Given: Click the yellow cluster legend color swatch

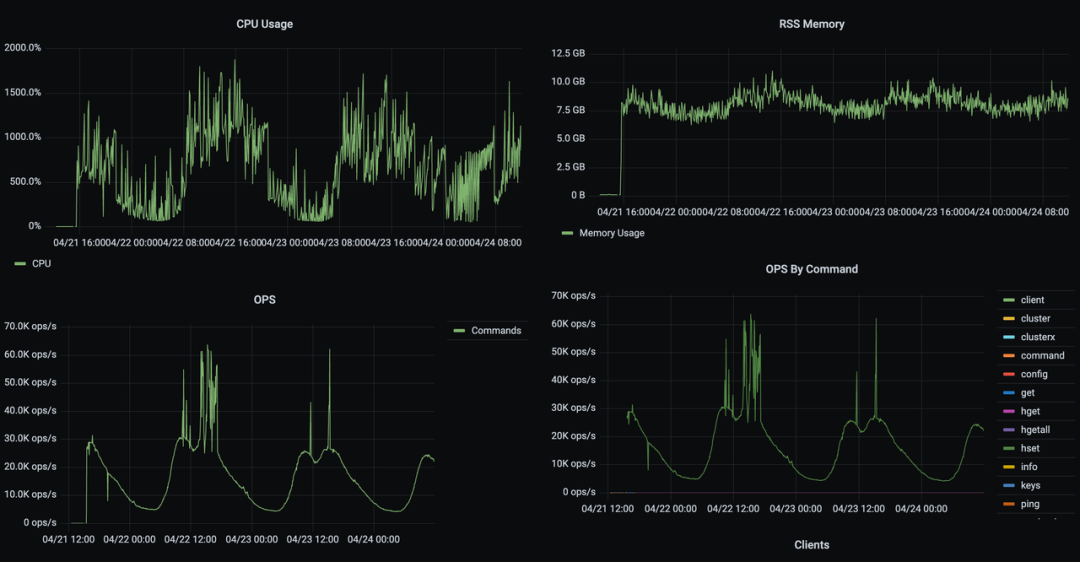Looking at the screenshot, I should [1009, 319].
